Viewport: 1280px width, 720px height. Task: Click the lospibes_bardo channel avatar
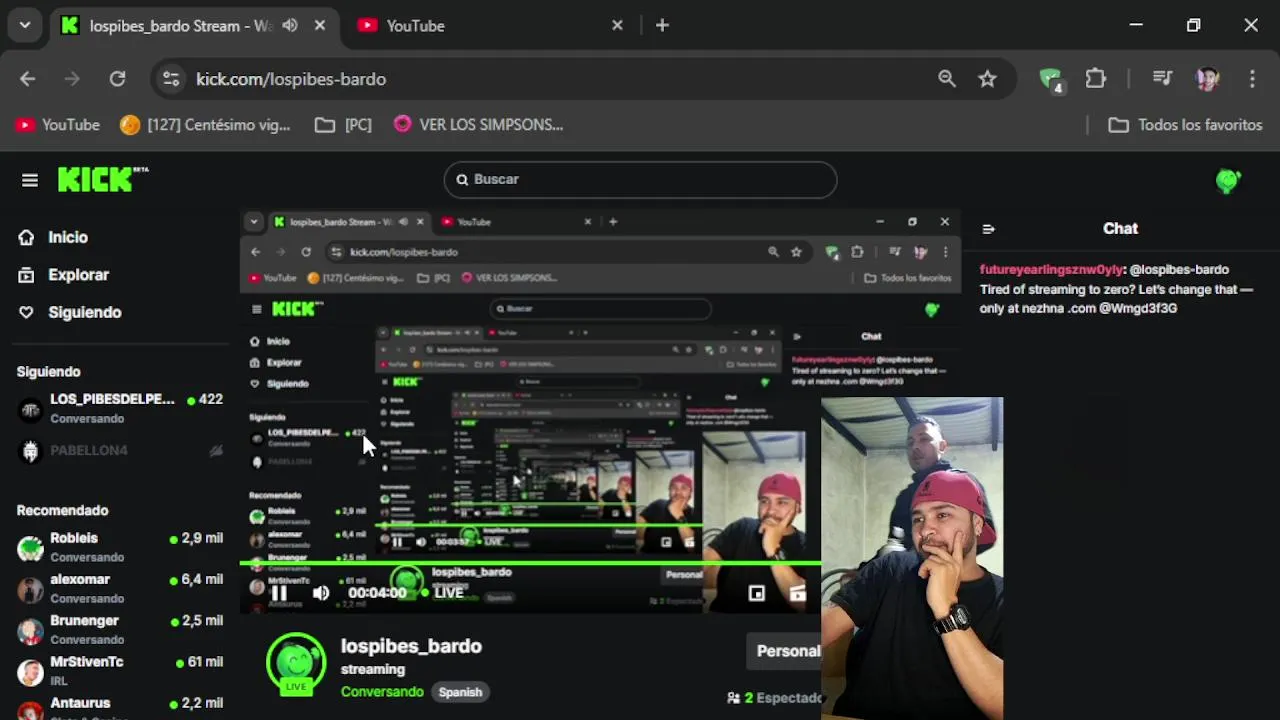[296, 664]
